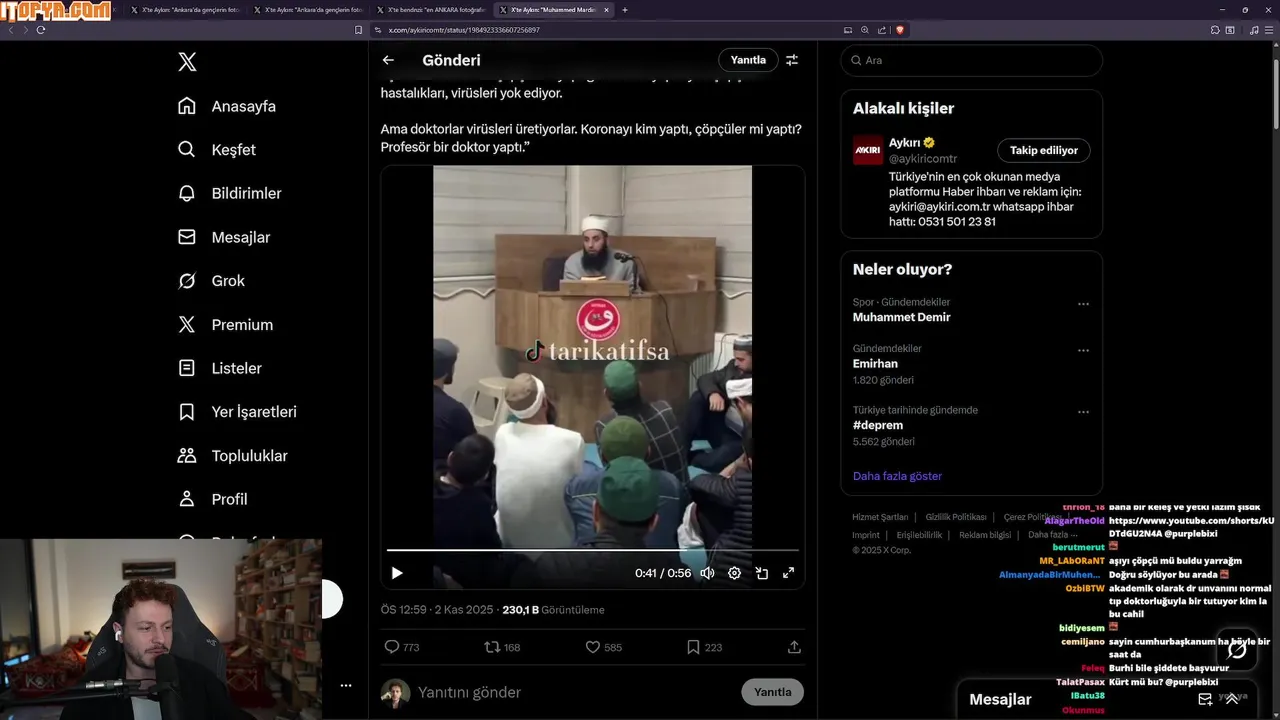Image resolution: width=1280 pixels, height=720 pixels.
Task: Bookmark the post with 223 bookmarks
Action: pyautogui.click(x=704, y=647)
